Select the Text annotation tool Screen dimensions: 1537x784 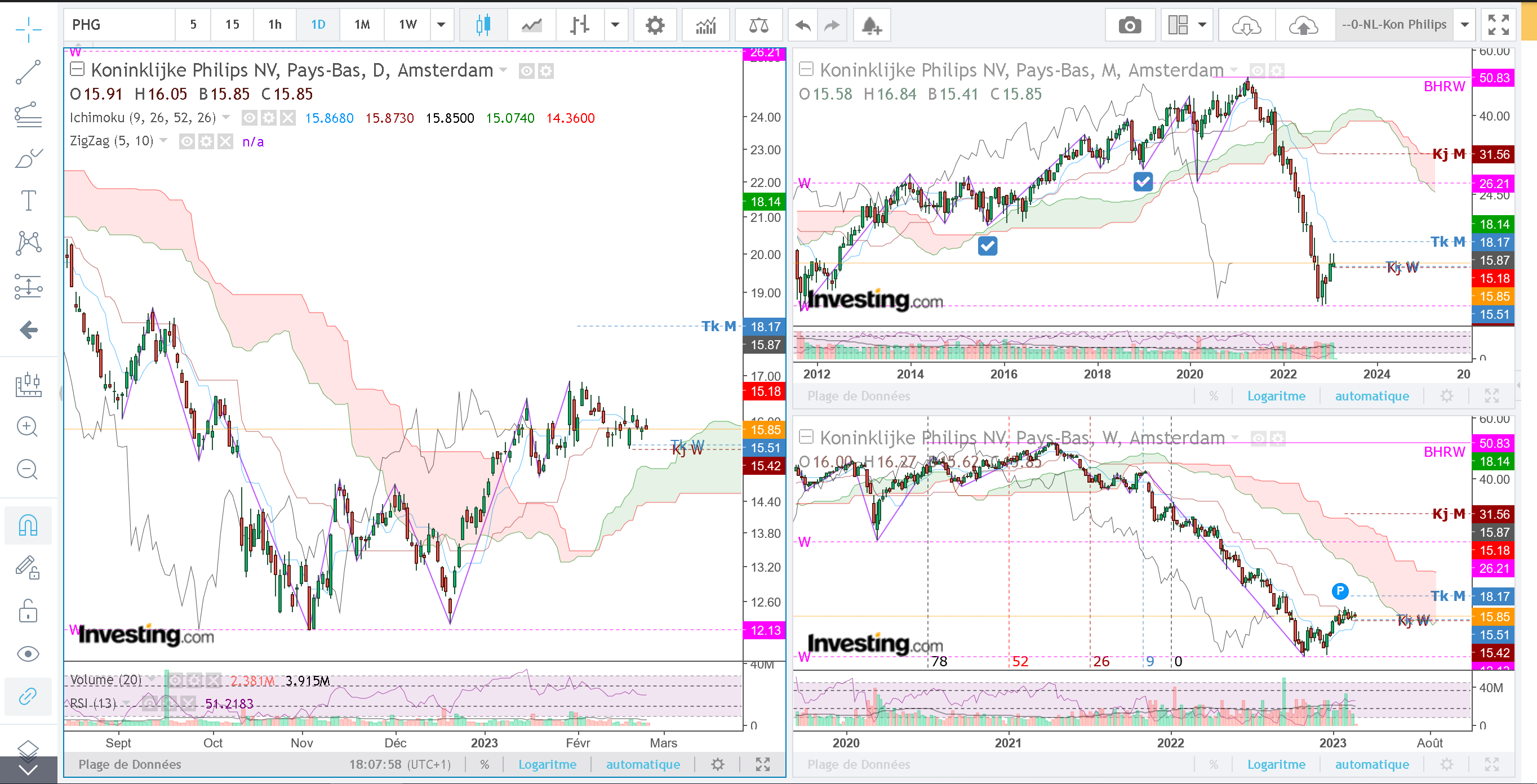pos(28,201)
